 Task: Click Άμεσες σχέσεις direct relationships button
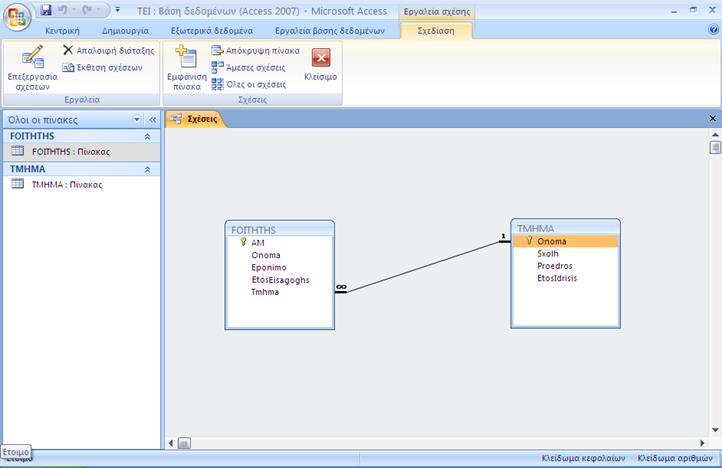click(x=248, y=68)
